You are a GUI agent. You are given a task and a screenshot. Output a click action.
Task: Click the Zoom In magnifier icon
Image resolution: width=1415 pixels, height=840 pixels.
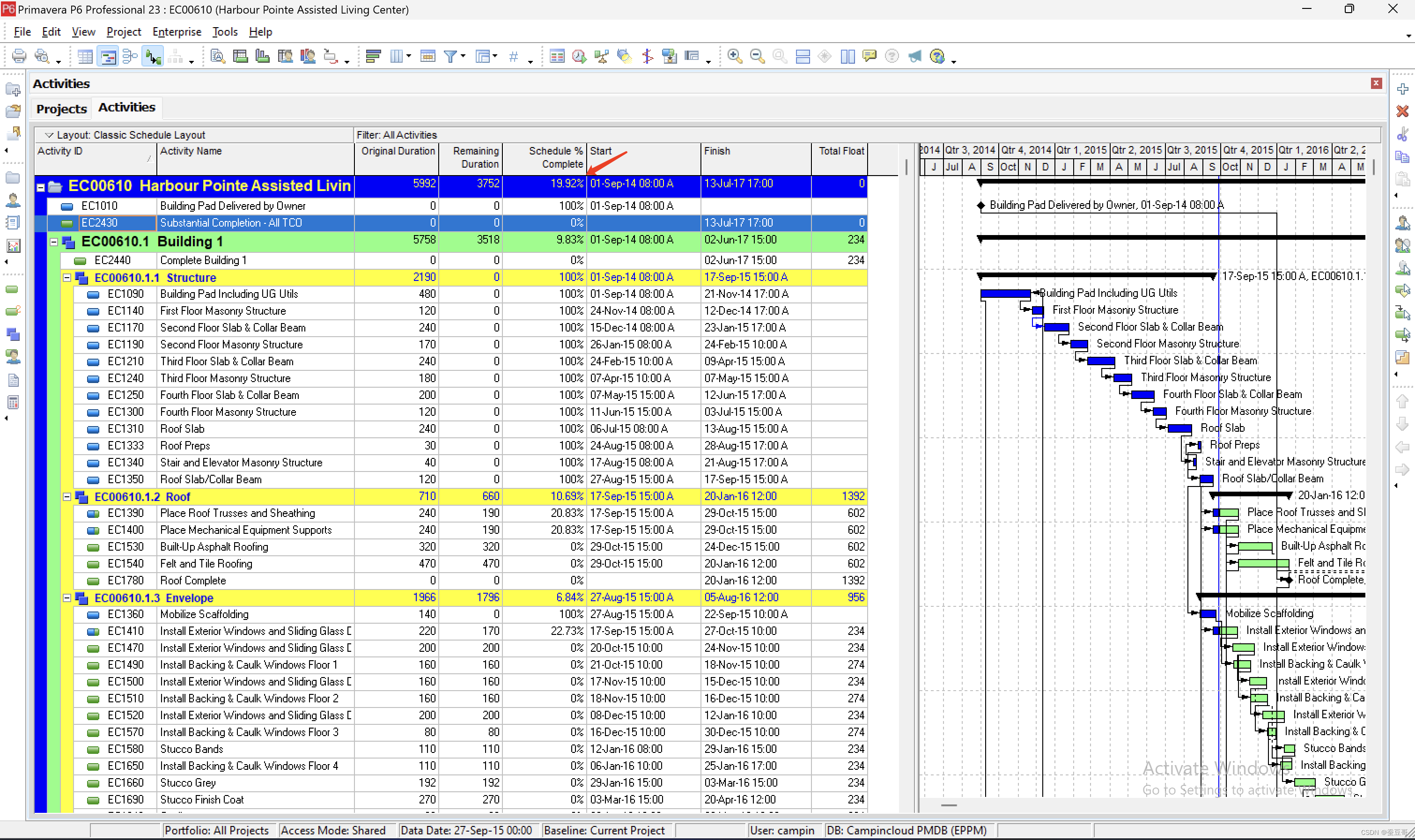point(734,56)
